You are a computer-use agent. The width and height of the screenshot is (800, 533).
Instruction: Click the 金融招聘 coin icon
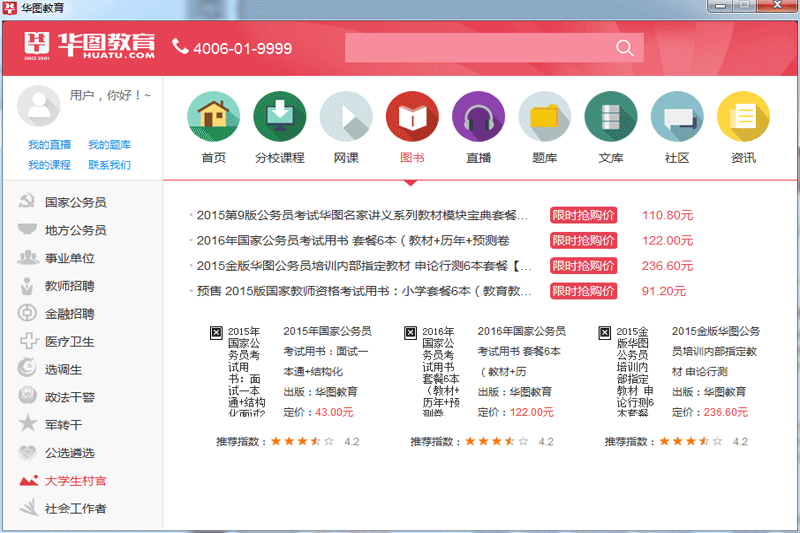(x=27, y=313)
